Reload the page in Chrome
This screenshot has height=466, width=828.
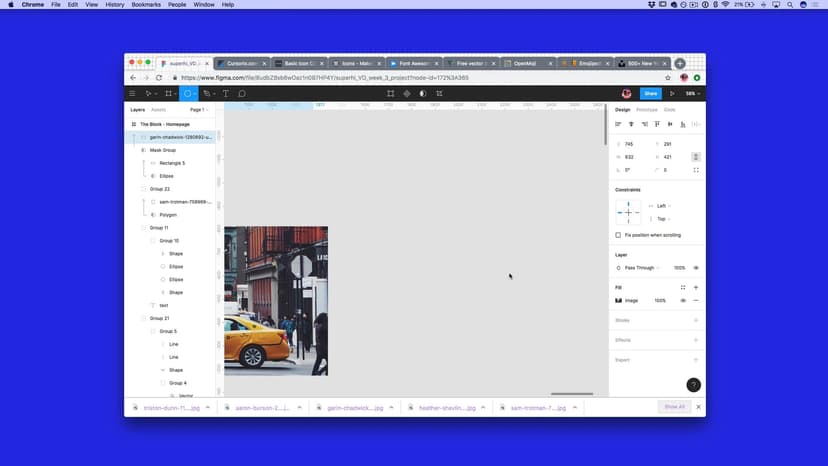[x=158, y=78]
